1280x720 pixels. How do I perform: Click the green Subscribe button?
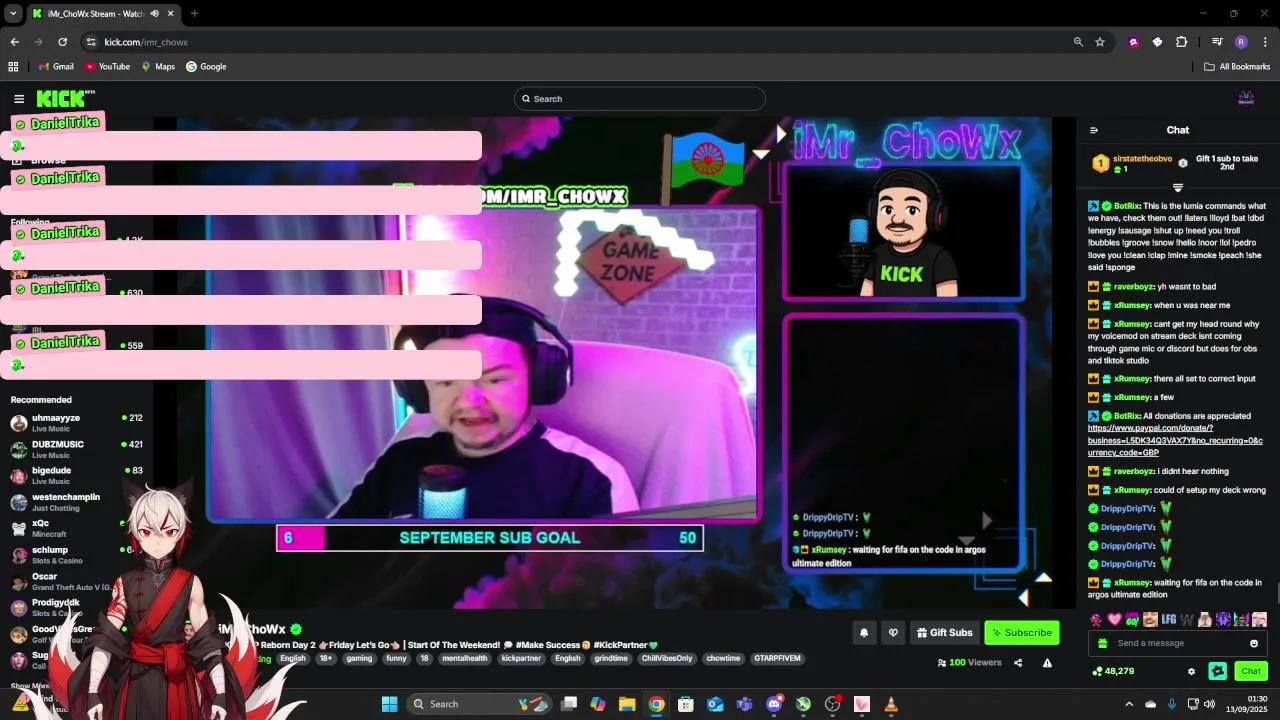point(1021,632)
